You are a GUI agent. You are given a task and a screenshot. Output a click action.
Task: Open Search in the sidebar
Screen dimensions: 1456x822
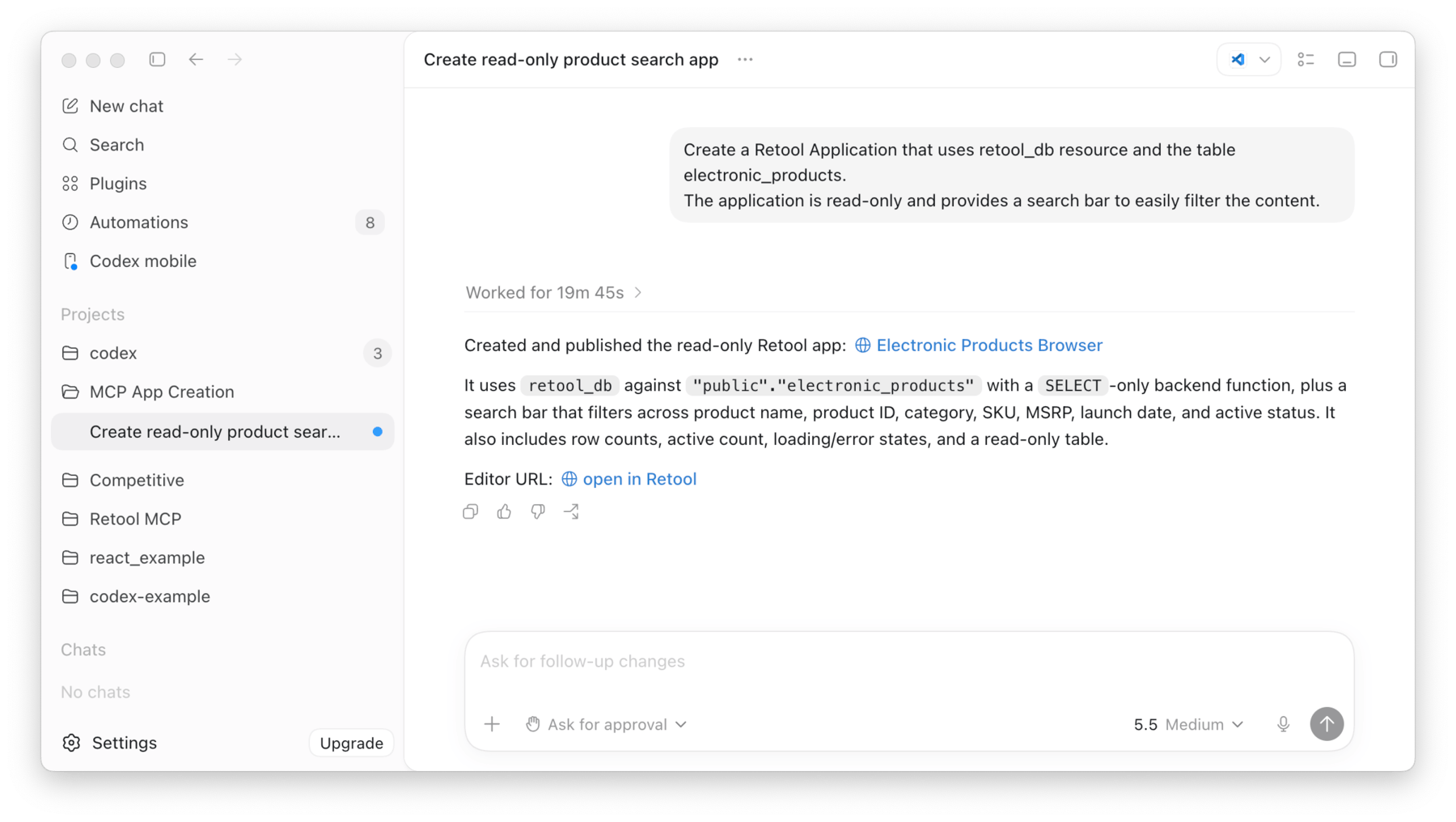pyautogui.click(x=222, y=145)
